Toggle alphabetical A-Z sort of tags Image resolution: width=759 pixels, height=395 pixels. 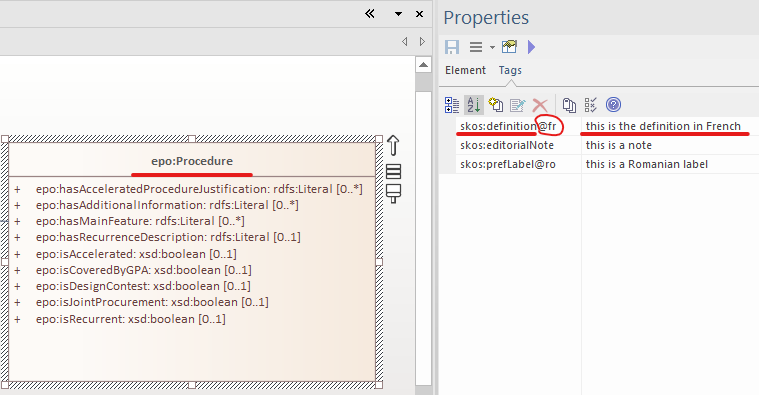tap(474, 105)
